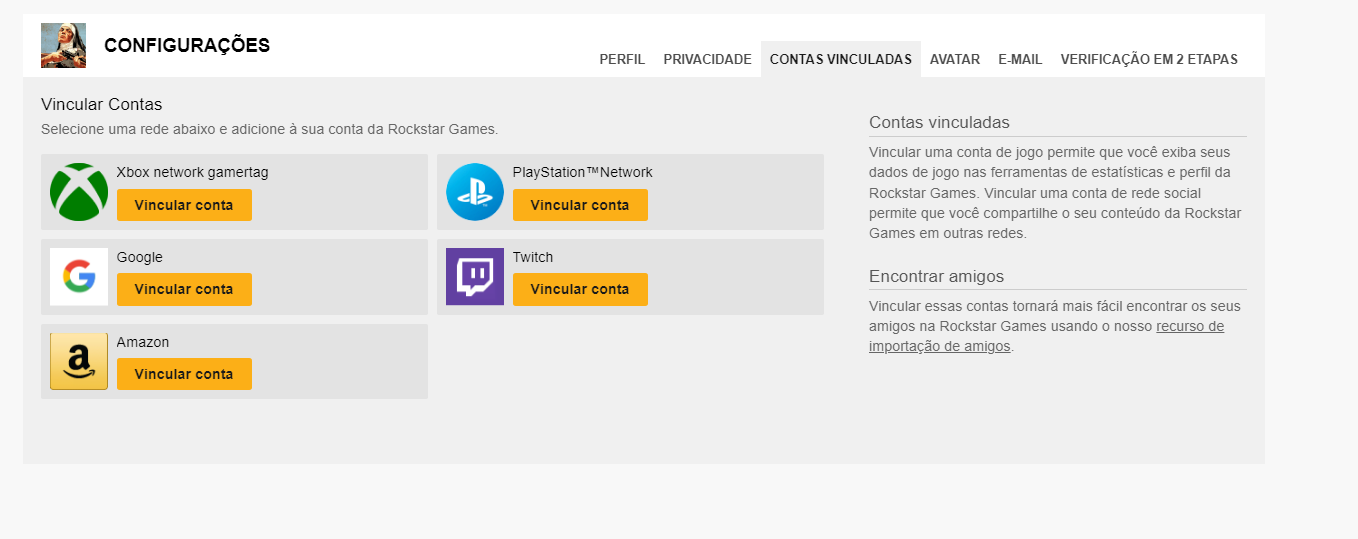
Task: Click the 'Selecione uma rede abaixo' instruction text
Action: click(269, 129)
